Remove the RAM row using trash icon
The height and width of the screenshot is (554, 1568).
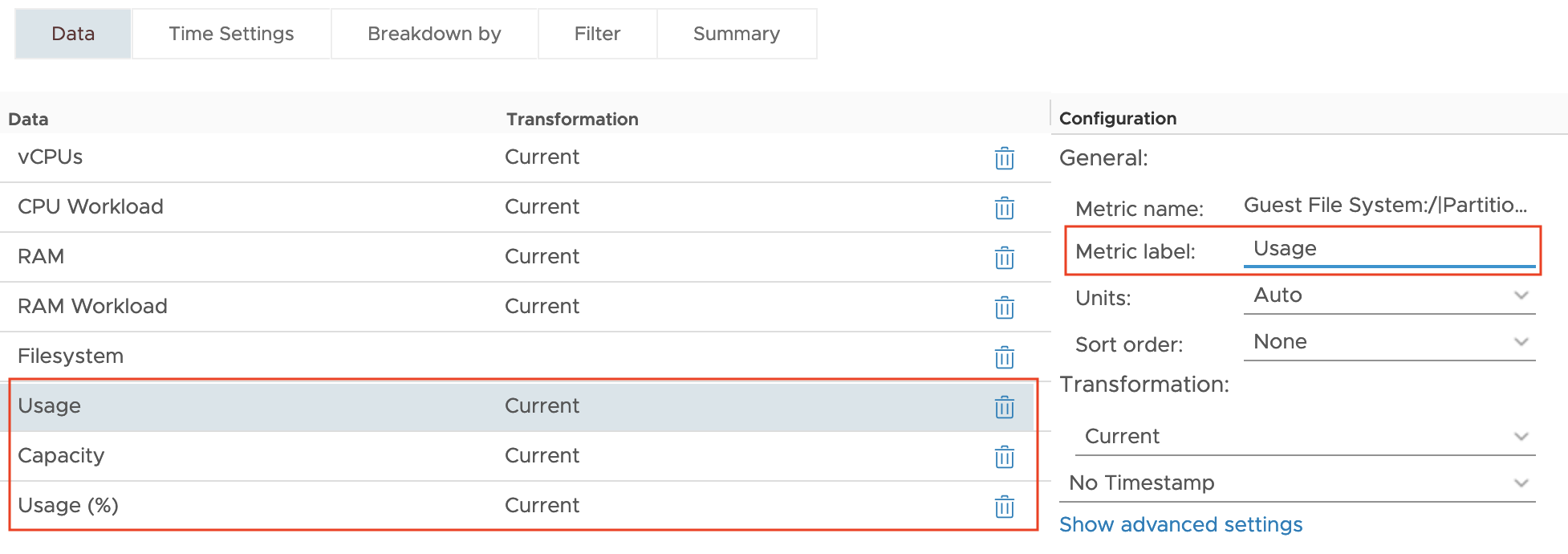tap(1004, 258)
